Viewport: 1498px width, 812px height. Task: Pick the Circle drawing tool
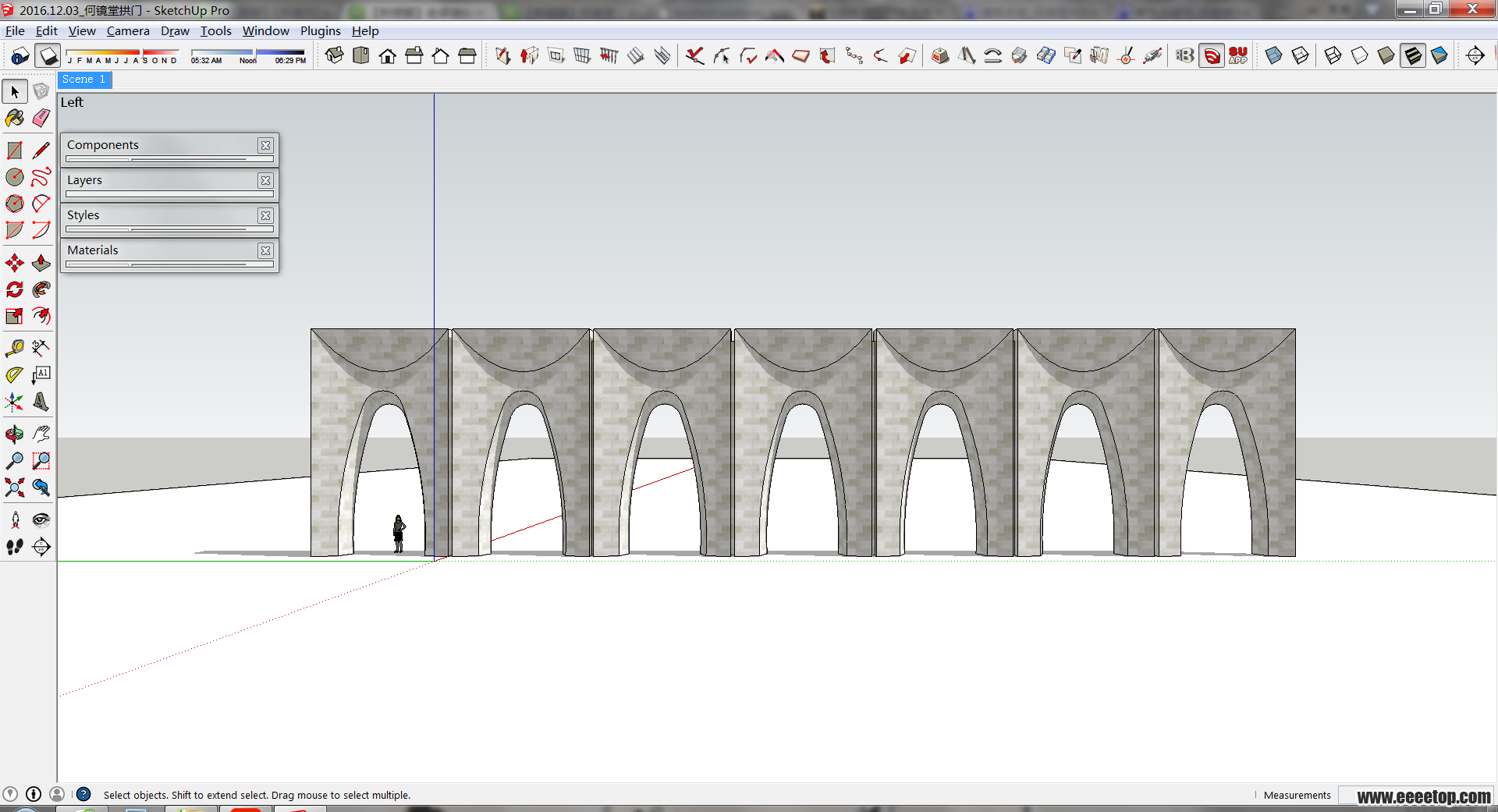click(15, 177)
